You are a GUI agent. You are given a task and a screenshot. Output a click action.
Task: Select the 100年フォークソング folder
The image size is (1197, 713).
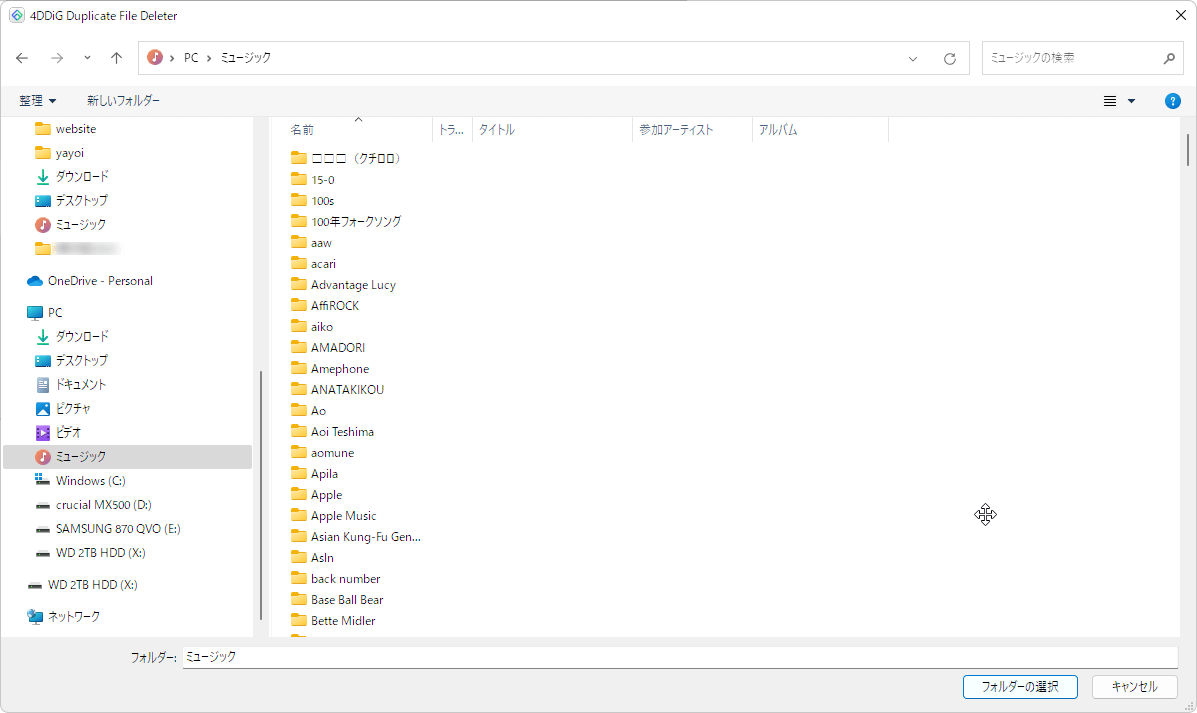pyautogui.click(x=346, y=221)
